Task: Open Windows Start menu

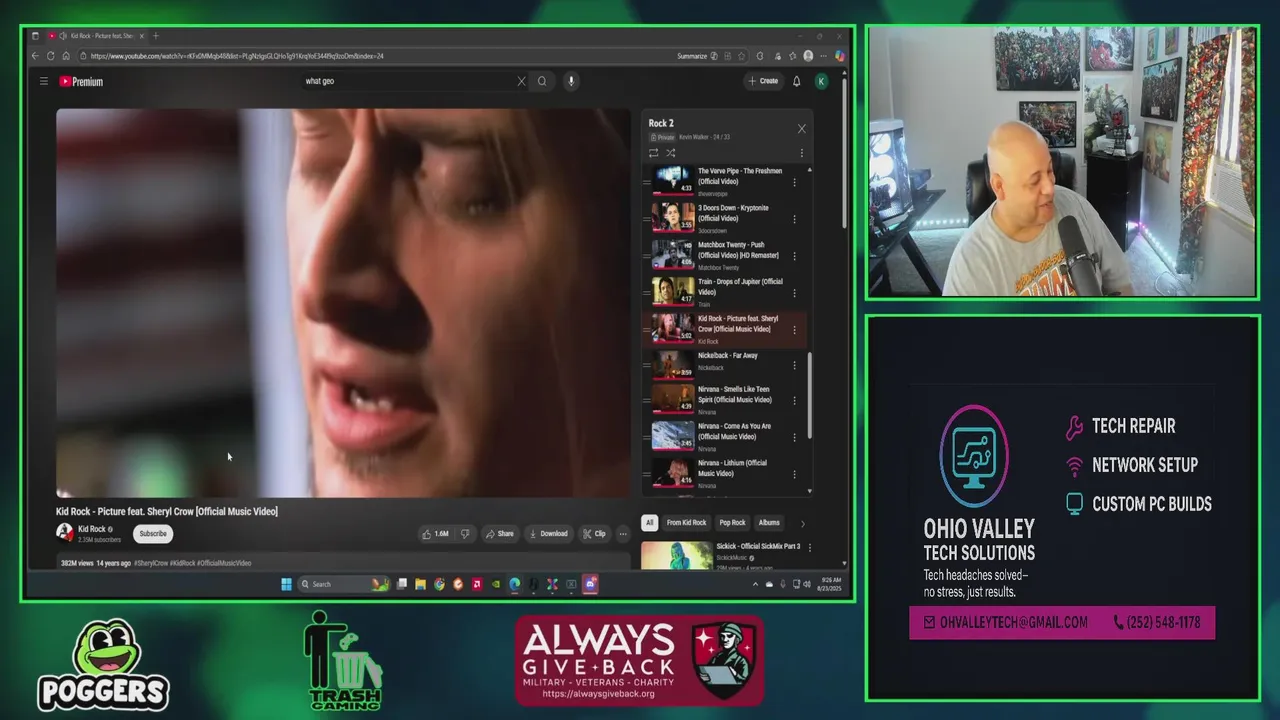Action: click(x=286, y=584)
